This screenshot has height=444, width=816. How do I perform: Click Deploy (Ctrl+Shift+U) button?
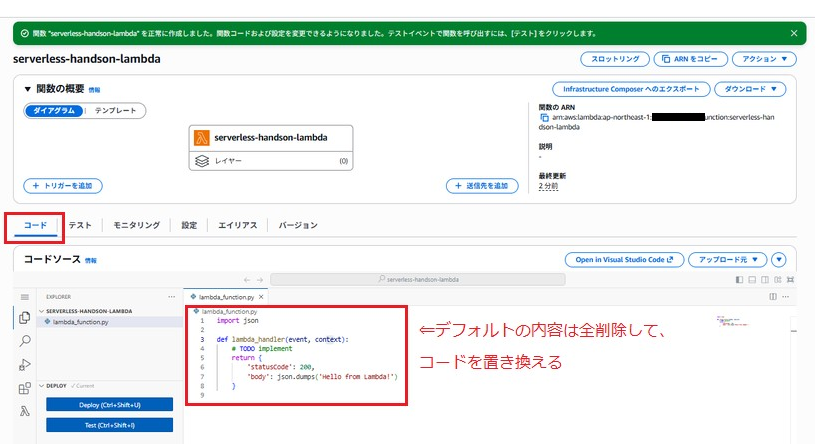tap(109, 405)
